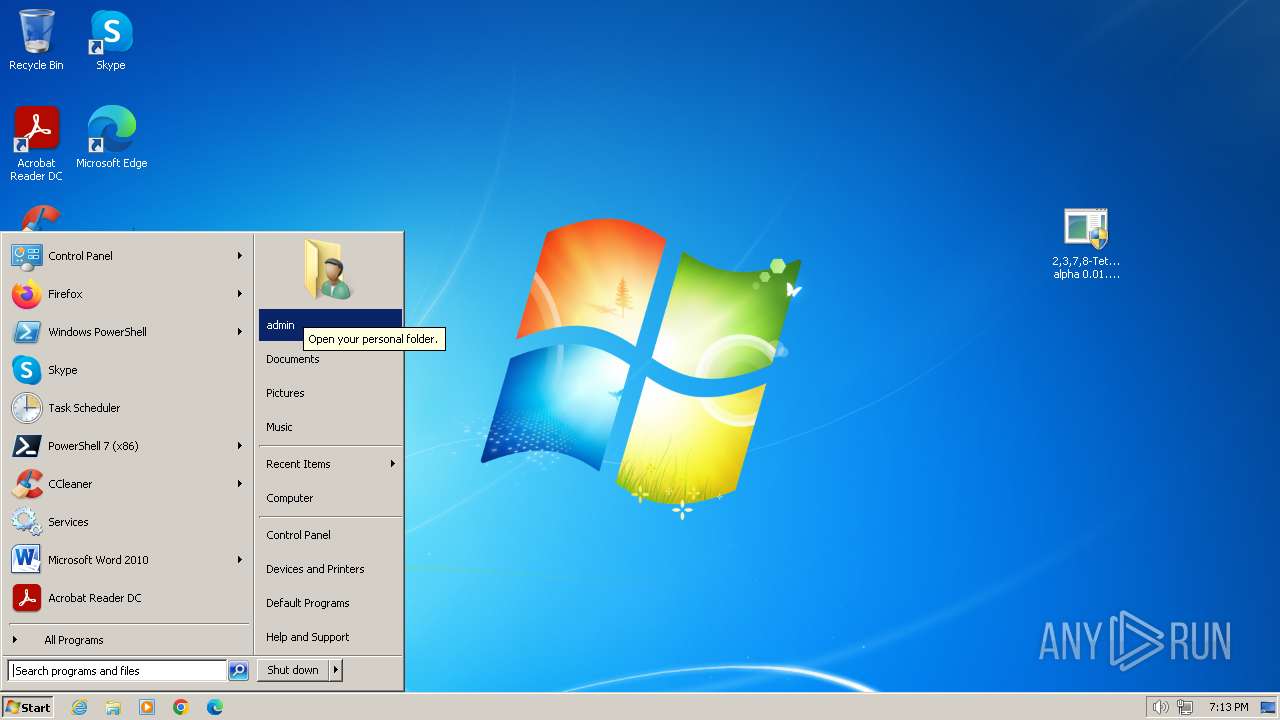Open Internet Explorer from the taskbar
1280x720 pixels.
coord(79,707)
